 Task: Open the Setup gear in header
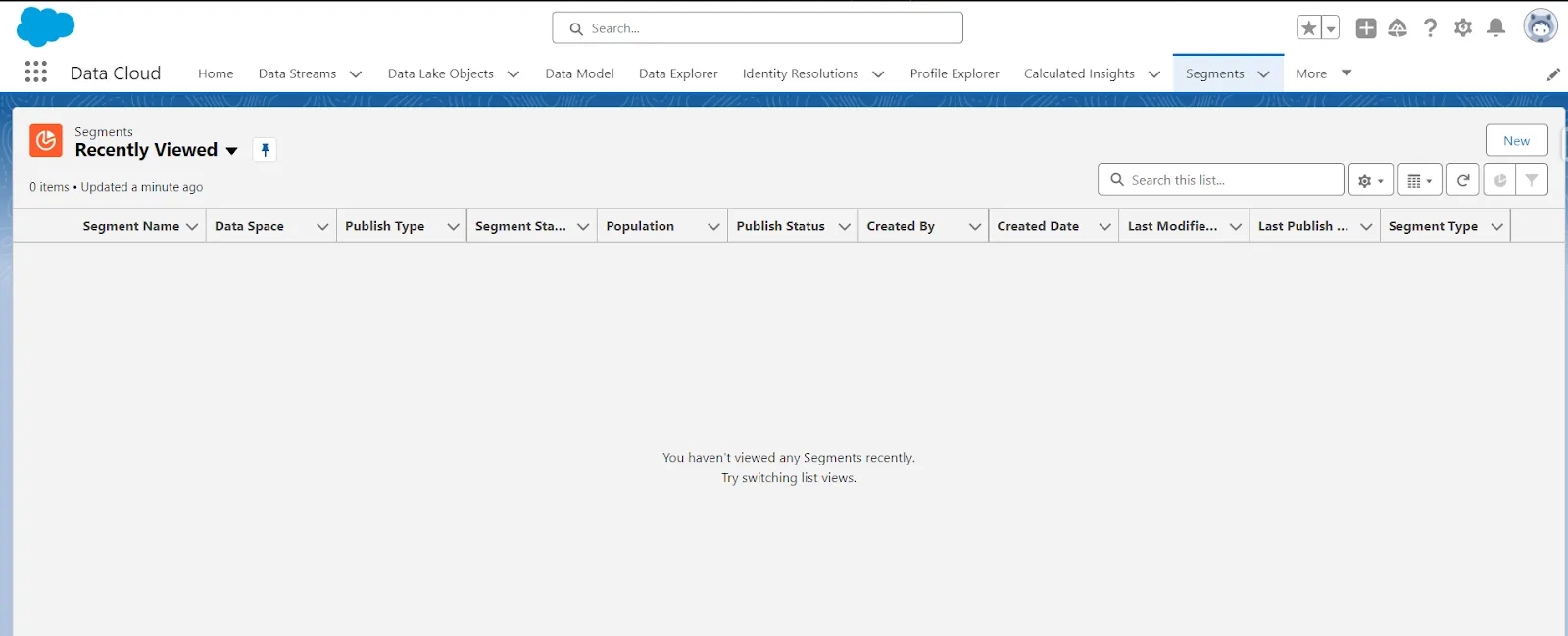tap(1462, 28)
